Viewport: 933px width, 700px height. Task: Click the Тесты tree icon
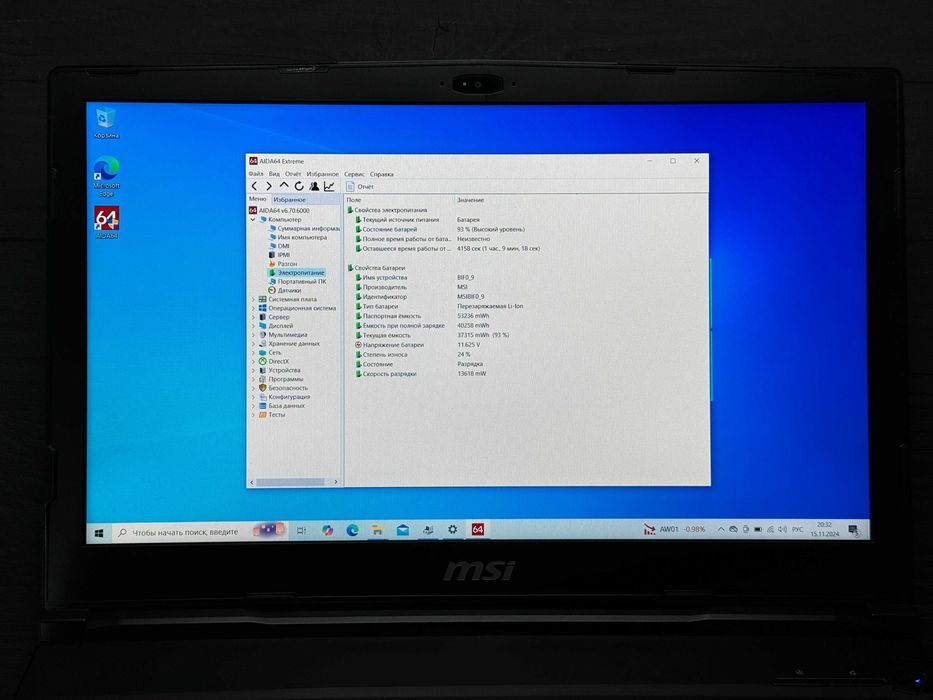(262, 414)
